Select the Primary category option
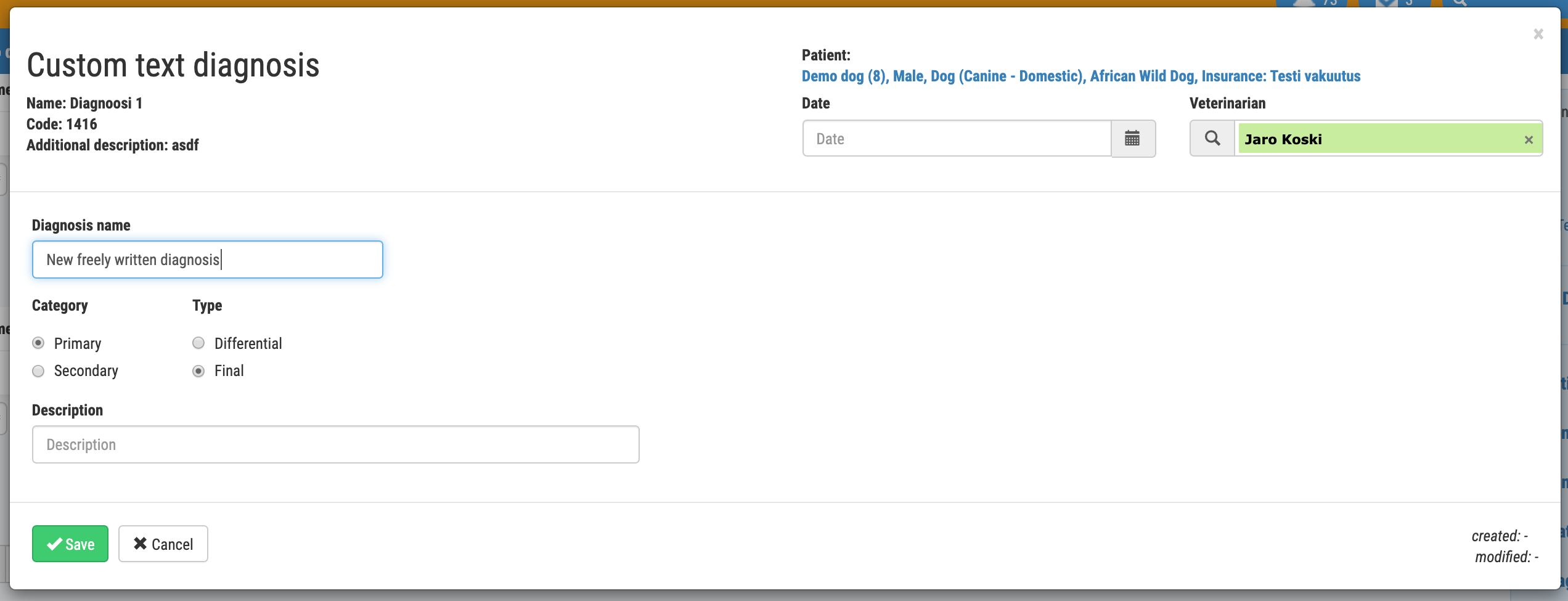This screenshot has height=601, width=1568. tap(39, 343)
